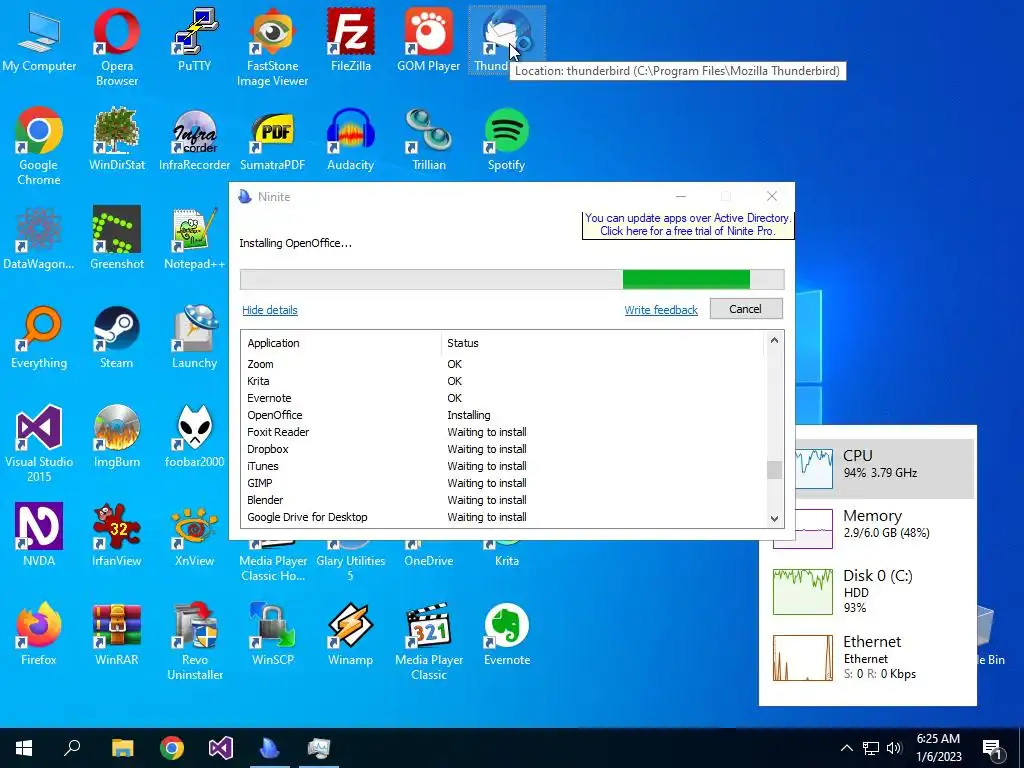Select the Launchy desktop shortcut
The image size is (1024, 768).
[194, 337]
